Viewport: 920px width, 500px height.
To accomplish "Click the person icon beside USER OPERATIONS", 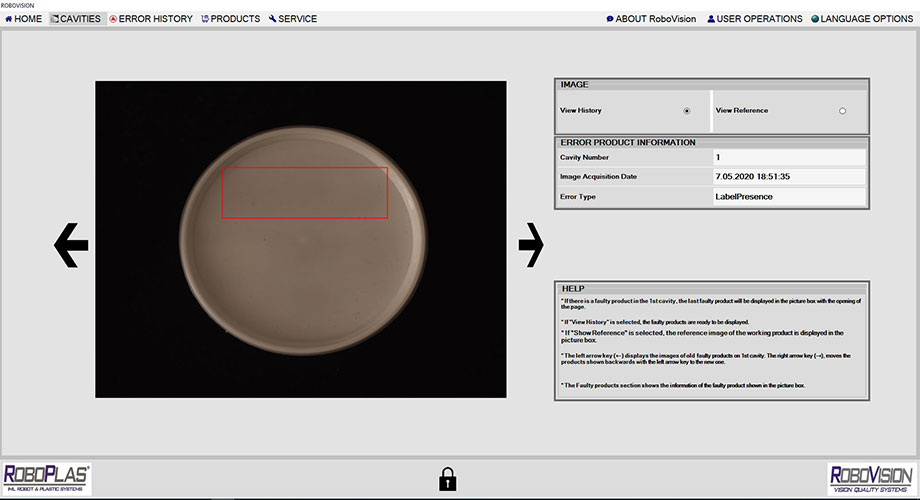I will (x=711, y=19).
